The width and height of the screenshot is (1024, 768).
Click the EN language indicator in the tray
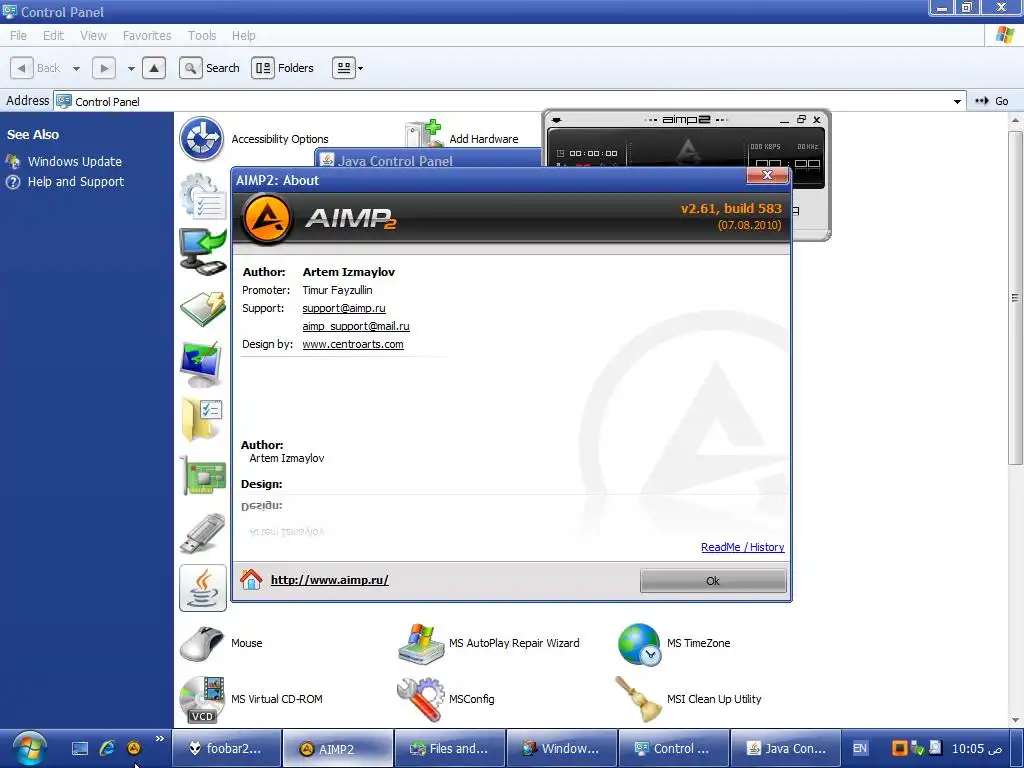(x=860, y=748)
